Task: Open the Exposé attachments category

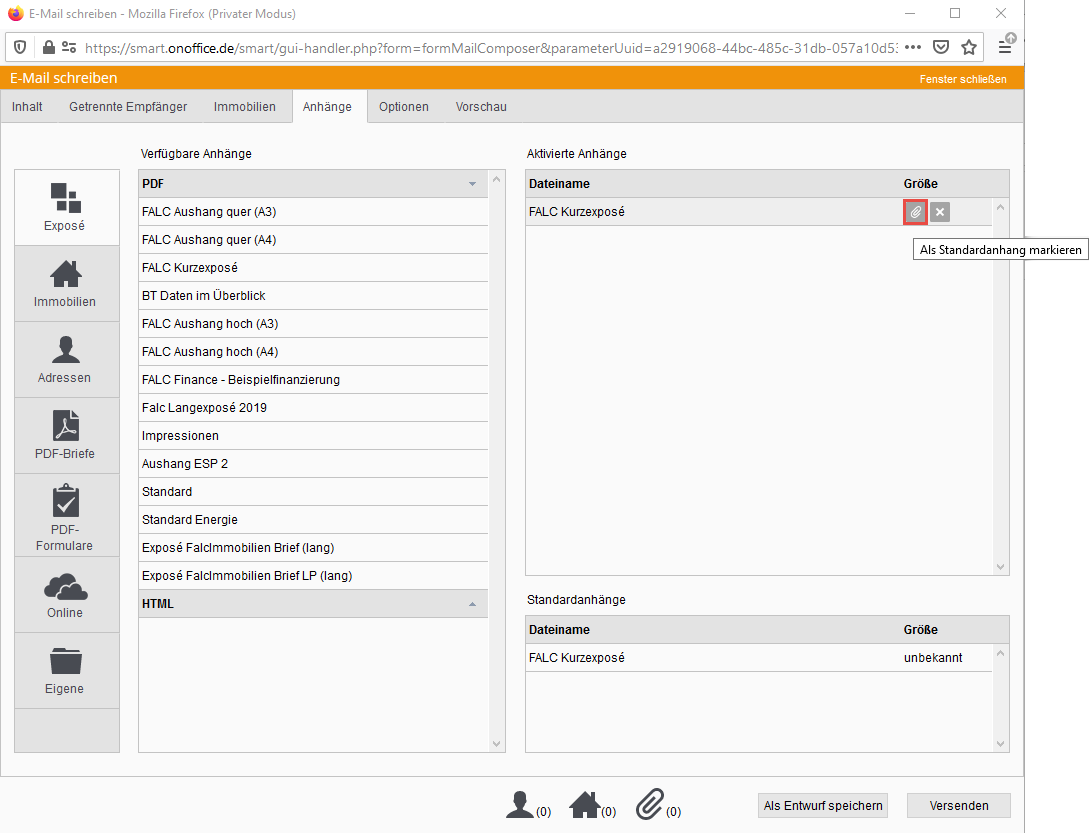Action: point(67,207)
